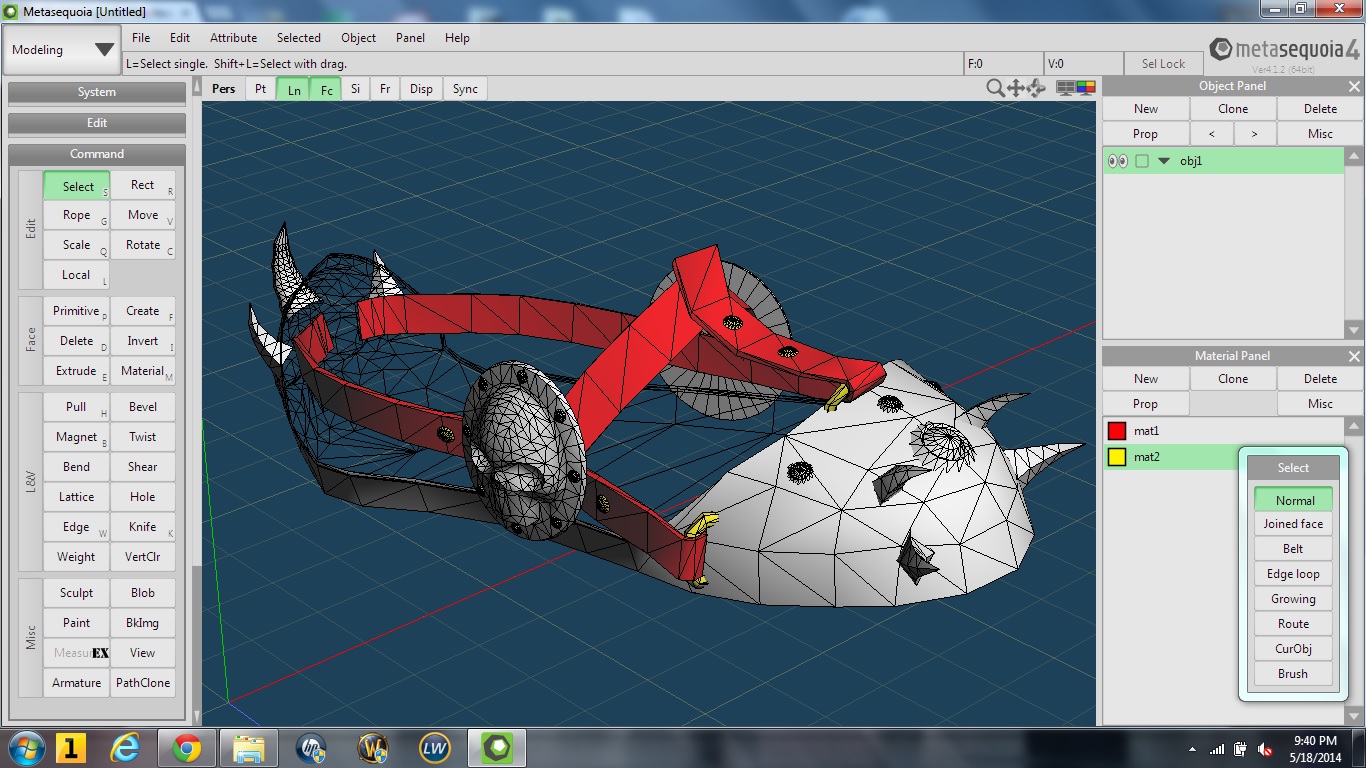Choose the Extrude command
The width and height of the screenshot is (1366, 768).
pos(76,371)
